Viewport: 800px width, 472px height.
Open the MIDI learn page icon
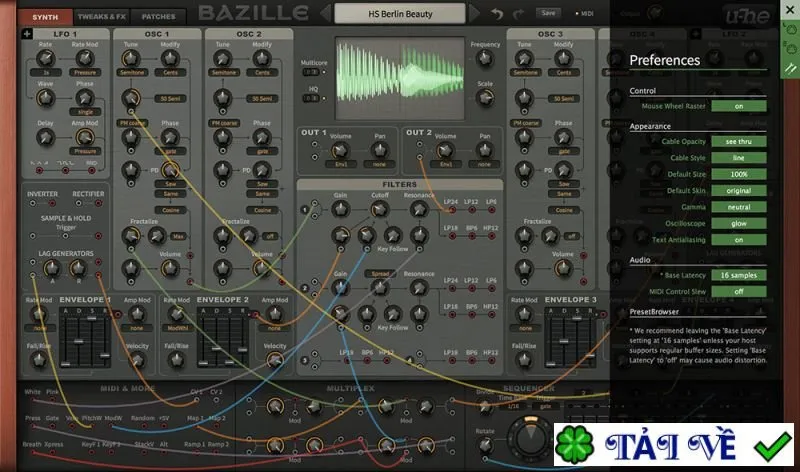coord(790,30)
